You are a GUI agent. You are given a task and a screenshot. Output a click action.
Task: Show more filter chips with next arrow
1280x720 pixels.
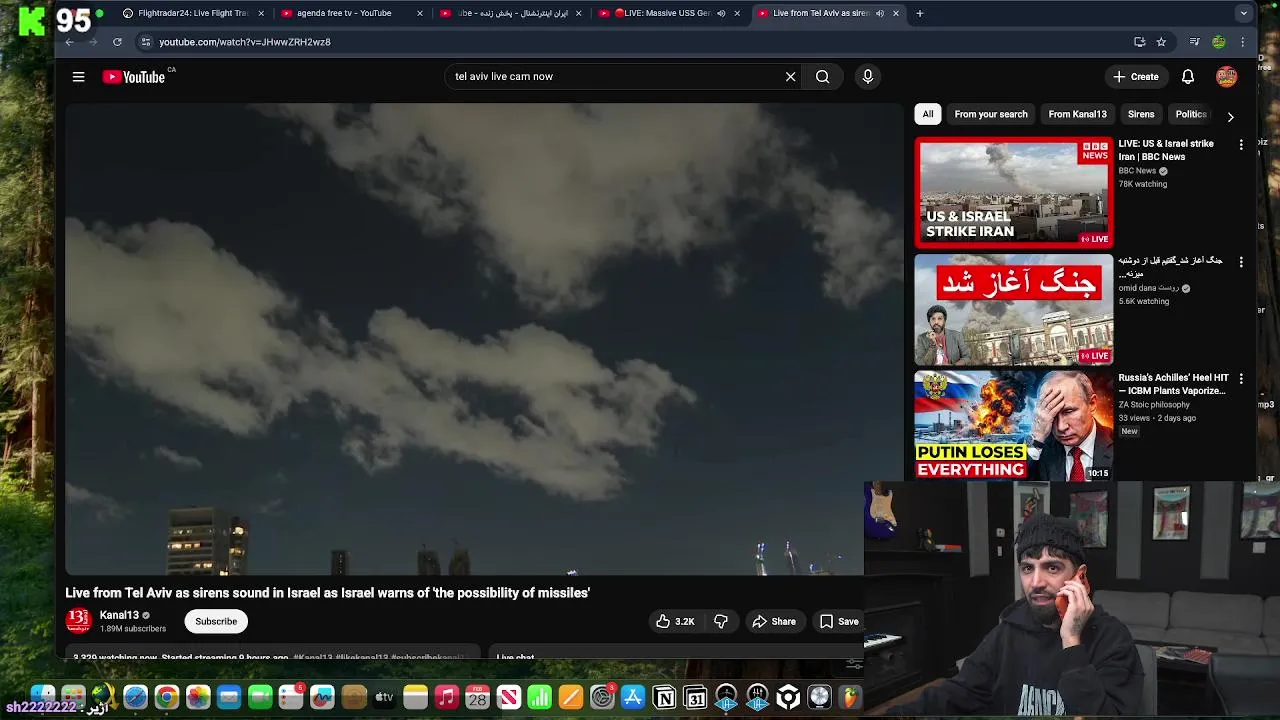[x=1230, y=116]
